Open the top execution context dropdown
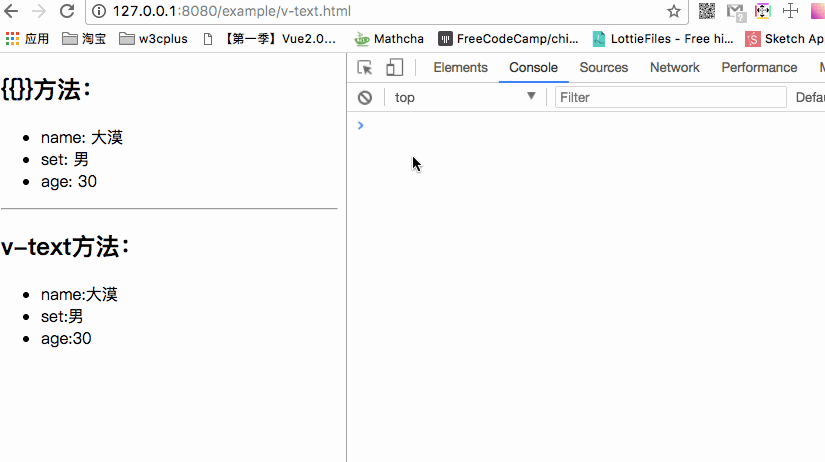This screenshot has height=462, width=825. 465,97
